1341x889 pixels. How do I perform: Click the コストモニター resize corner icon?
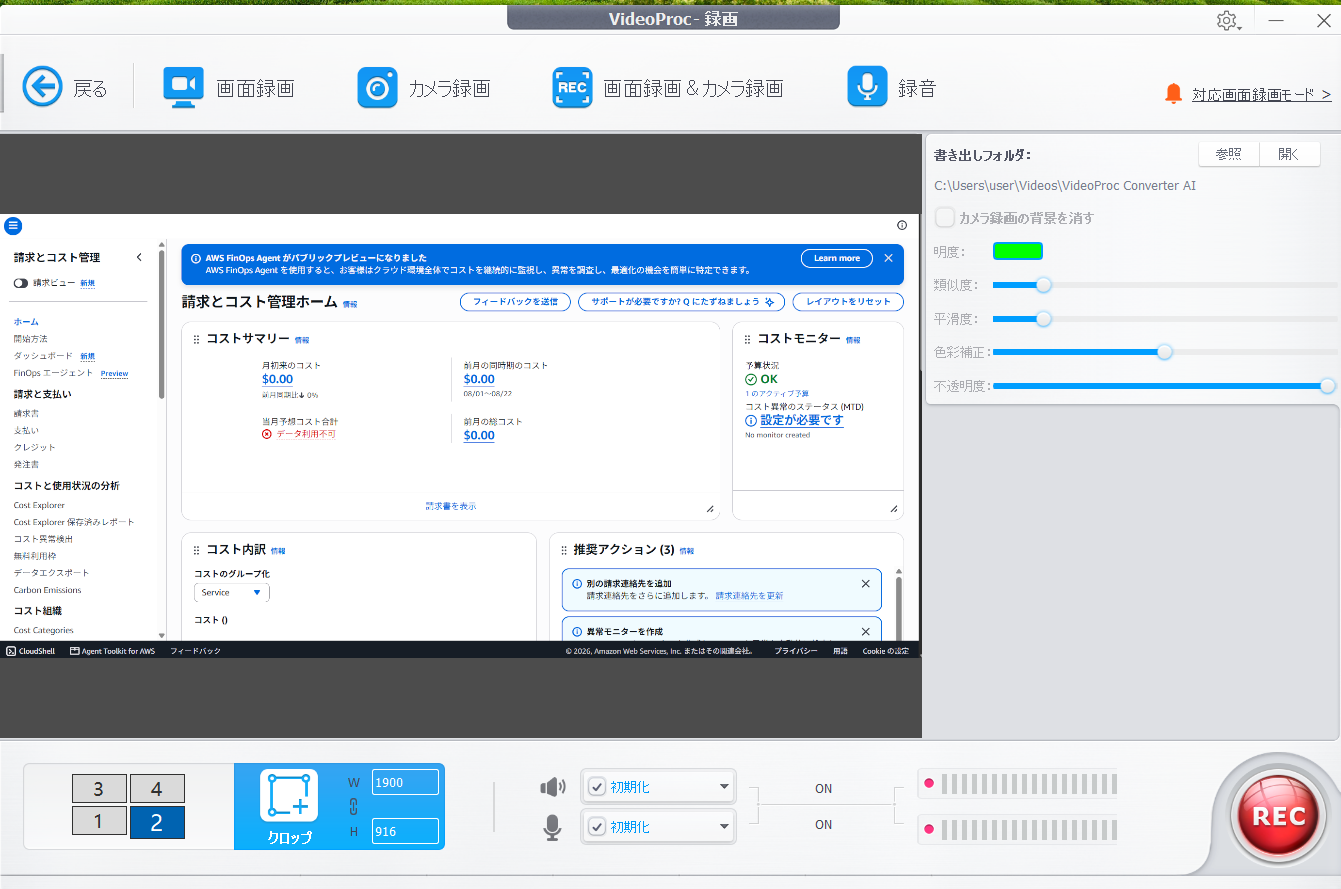894,509
